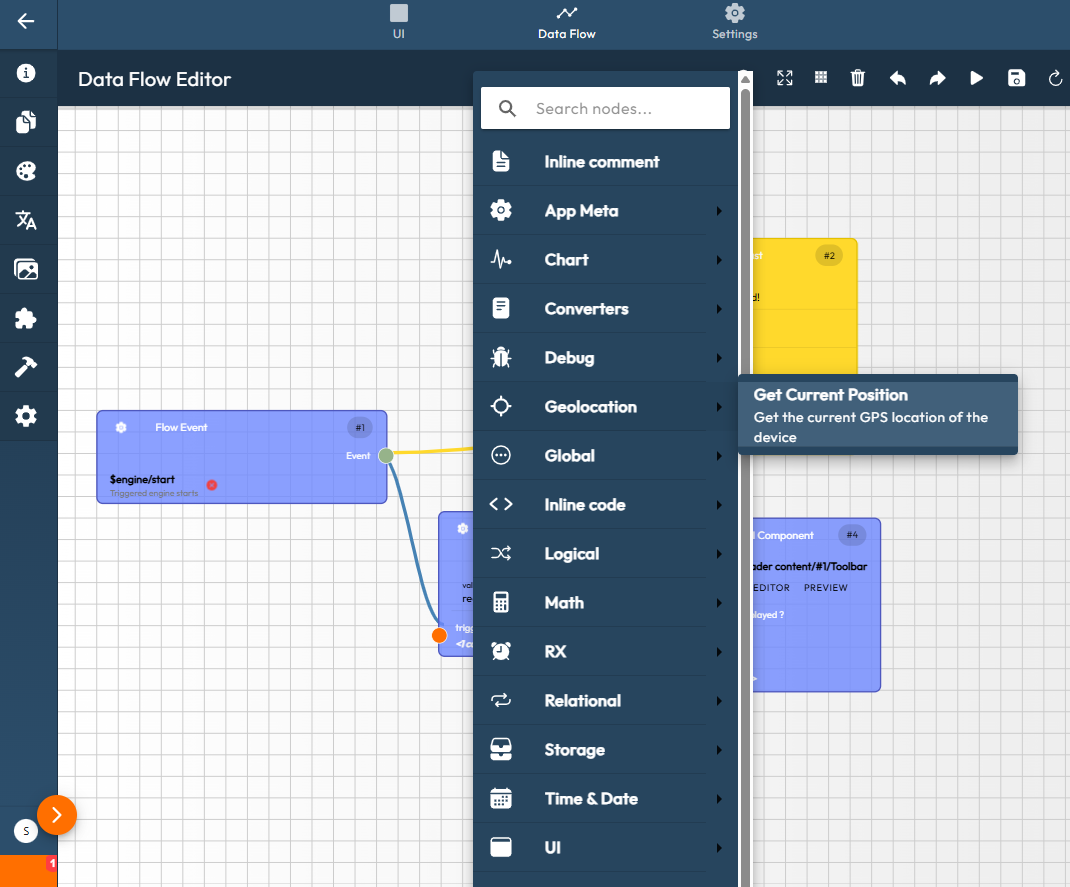Open the image assets icon in sidebar
The image size is (1070, 887).
point(26,269)
